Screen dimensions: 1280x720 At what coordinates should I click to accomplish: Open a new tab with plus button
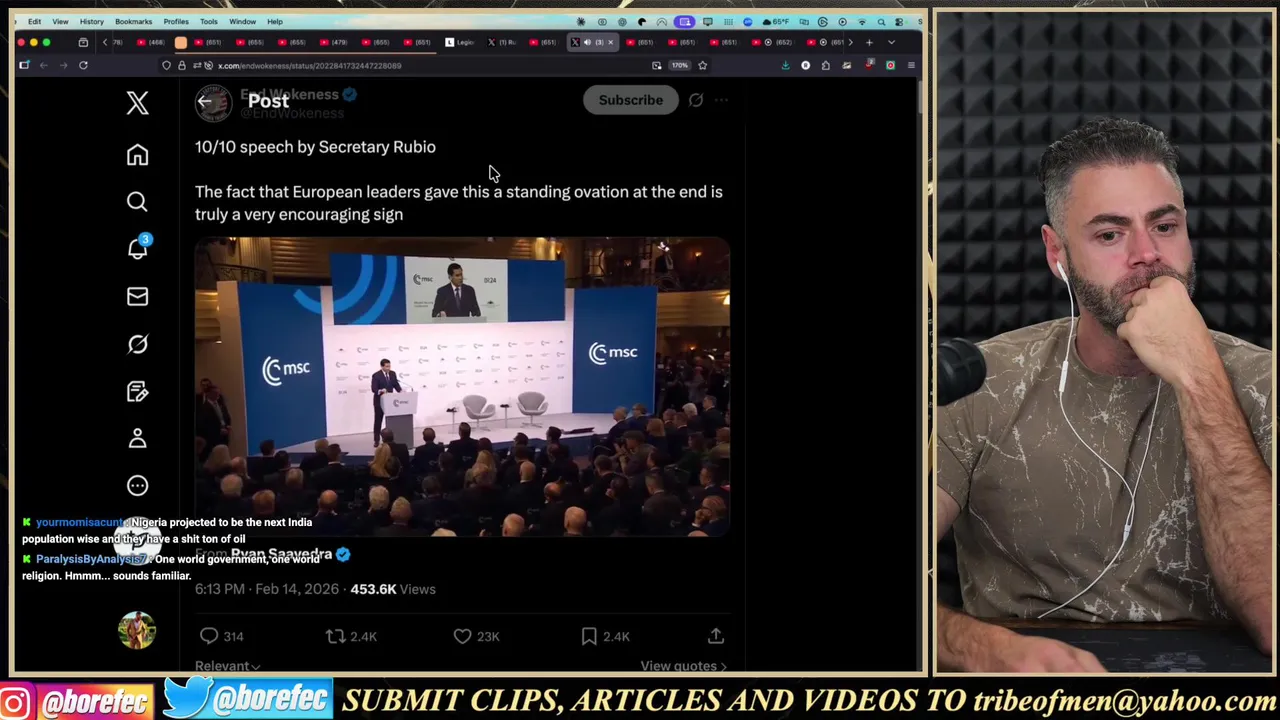[x=869, y=42]
